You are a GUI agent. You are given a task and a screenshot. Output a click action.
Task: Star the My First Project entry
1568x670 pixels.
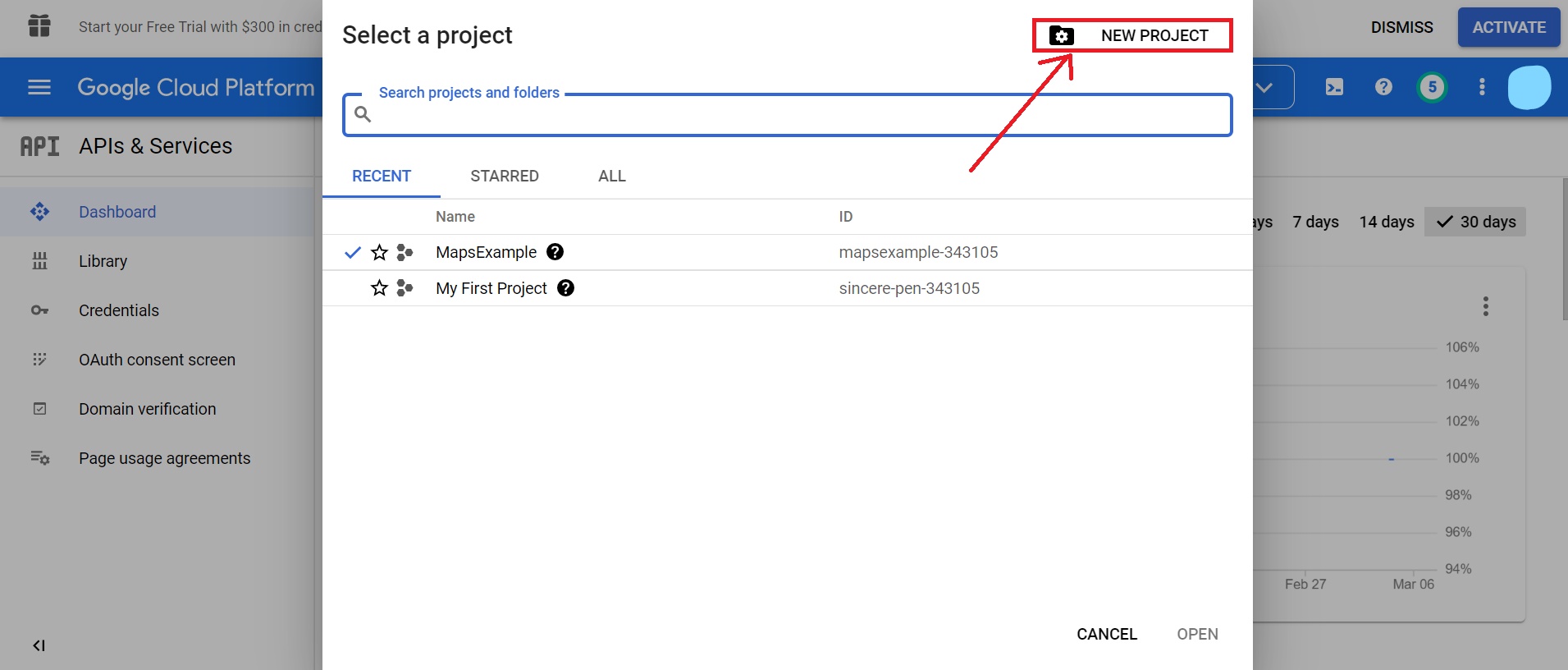tap(379, 288)
